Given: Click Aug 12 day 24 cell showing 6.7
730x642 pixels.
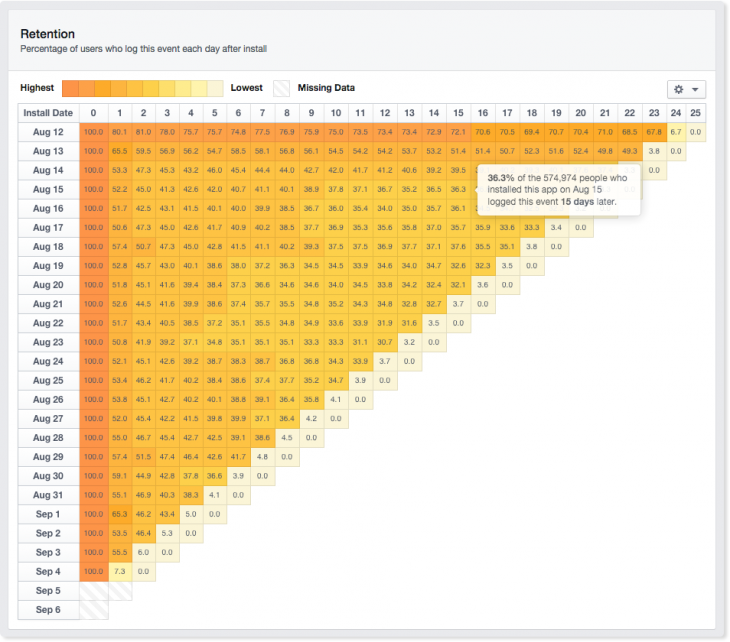Looking at the screenshot, I should (676, 132).
